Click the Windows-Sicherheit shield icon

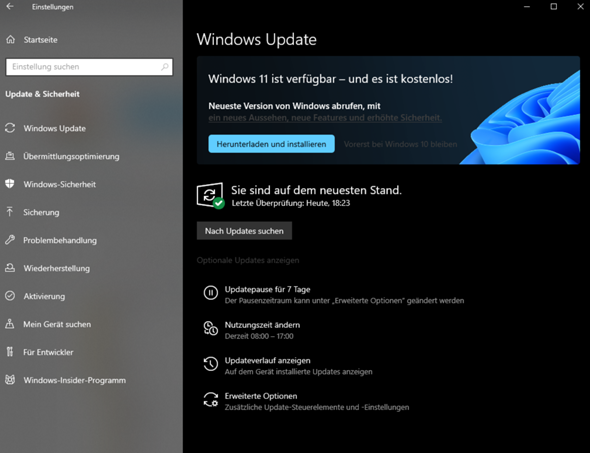tap(10, 184)
